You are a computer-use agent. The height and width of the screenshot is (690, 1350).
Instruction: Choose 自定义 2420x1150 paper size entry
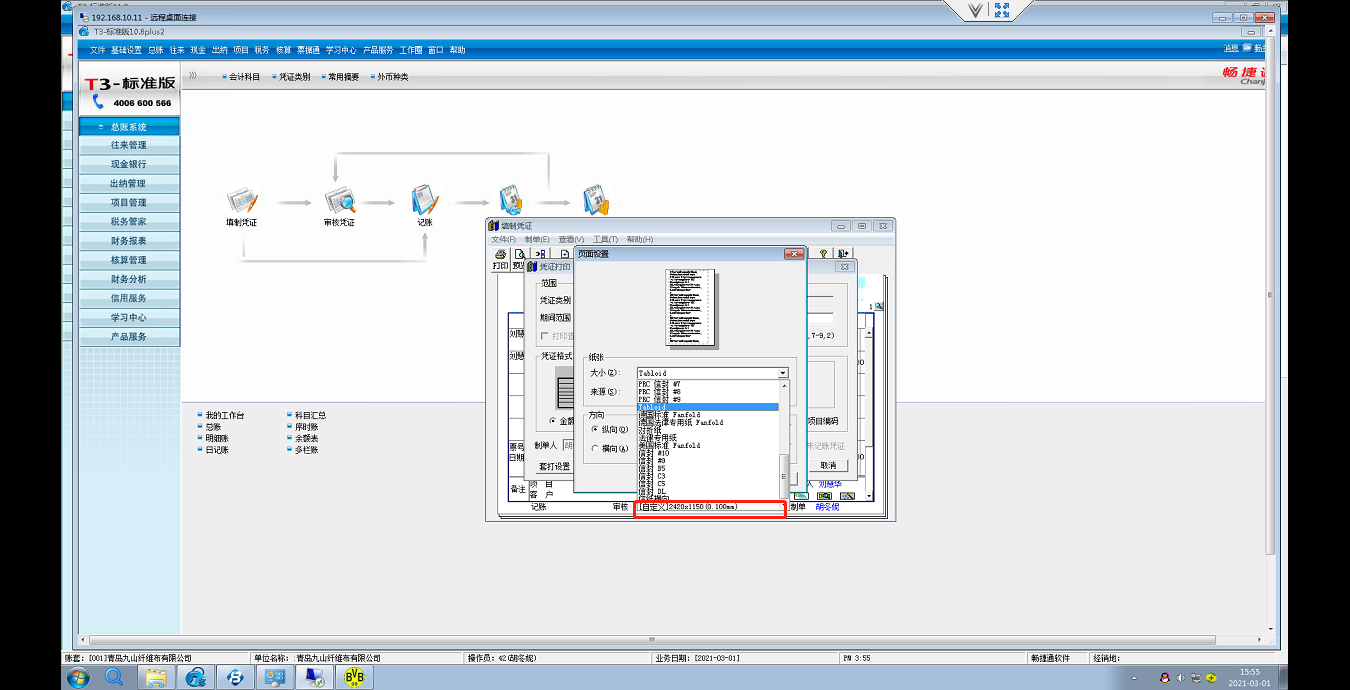point(708,507)
